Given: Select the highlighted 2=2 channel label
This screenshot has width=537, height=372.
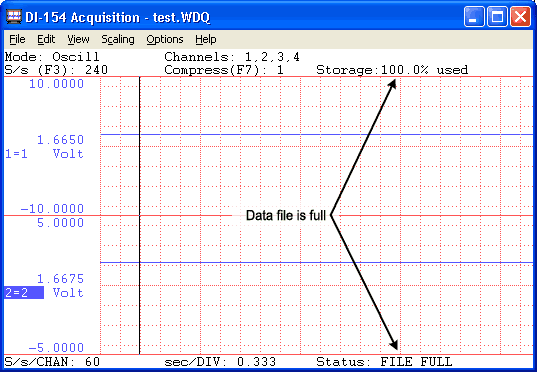Looking at the screenshot, I should (24, 293).
